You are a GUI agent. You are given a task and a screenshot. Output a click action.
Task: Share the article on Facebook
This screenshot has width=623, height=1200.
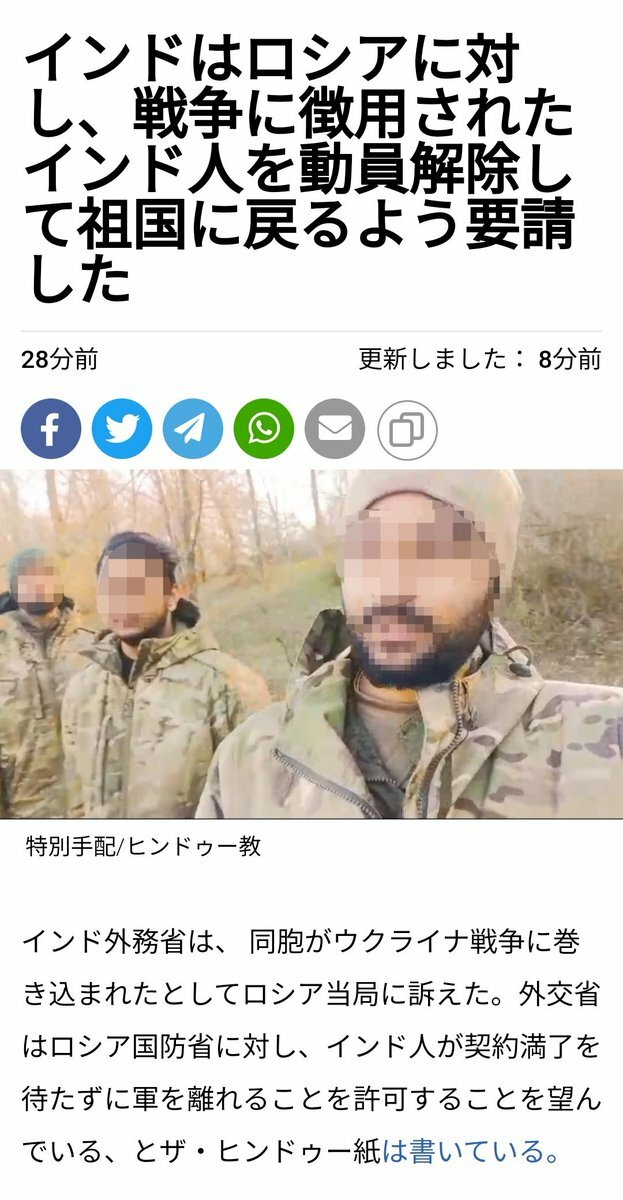pyautogui.click(x=50, y=430)
